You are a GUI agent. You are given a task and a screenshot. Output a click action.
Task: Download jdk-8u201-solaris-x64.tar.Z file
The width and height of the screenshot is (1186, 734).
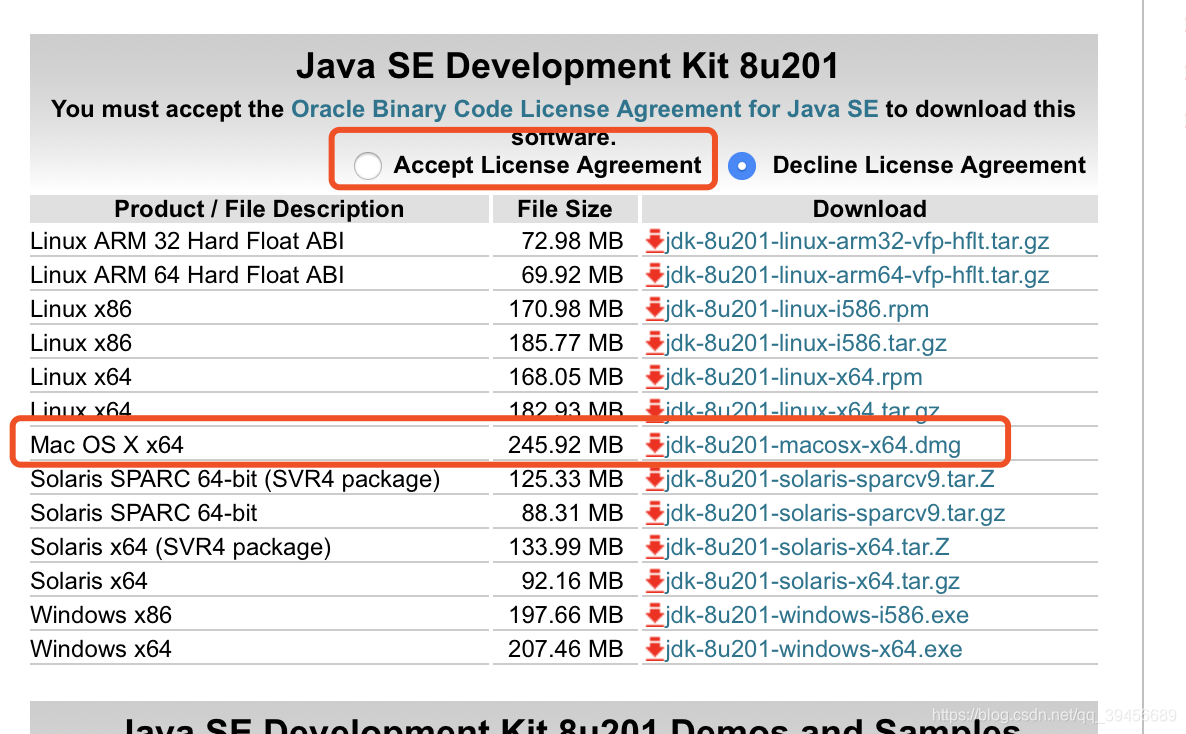tap(807, 547)
